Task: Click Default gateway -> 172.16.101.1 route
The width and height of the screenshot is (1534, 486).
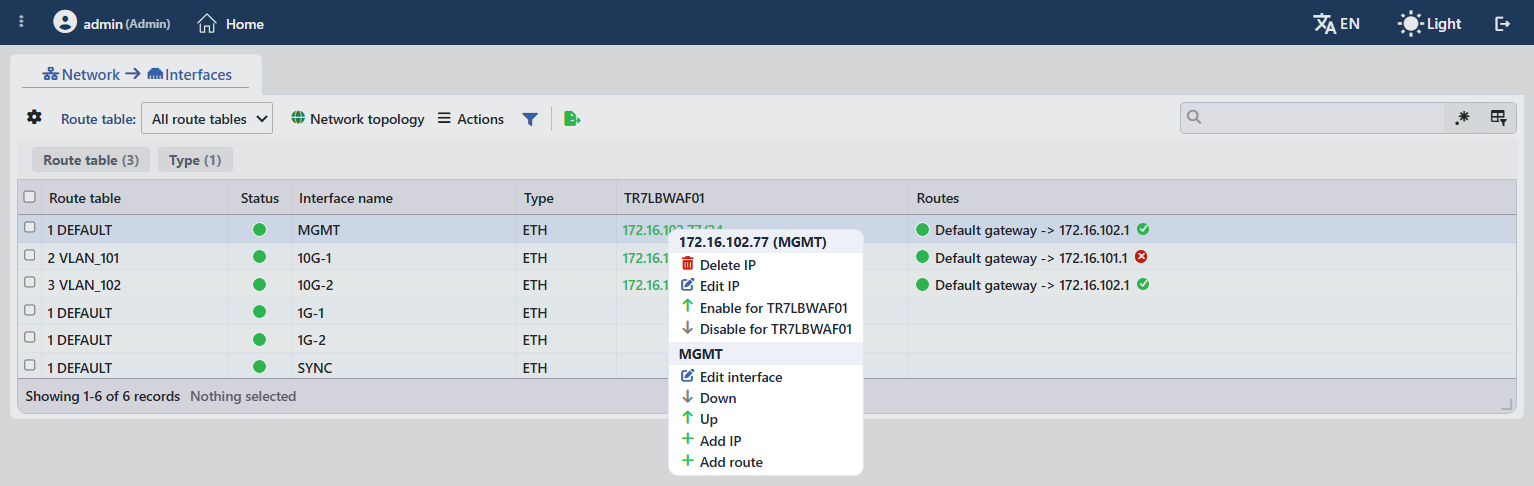Action: (x=1031, y=258)
